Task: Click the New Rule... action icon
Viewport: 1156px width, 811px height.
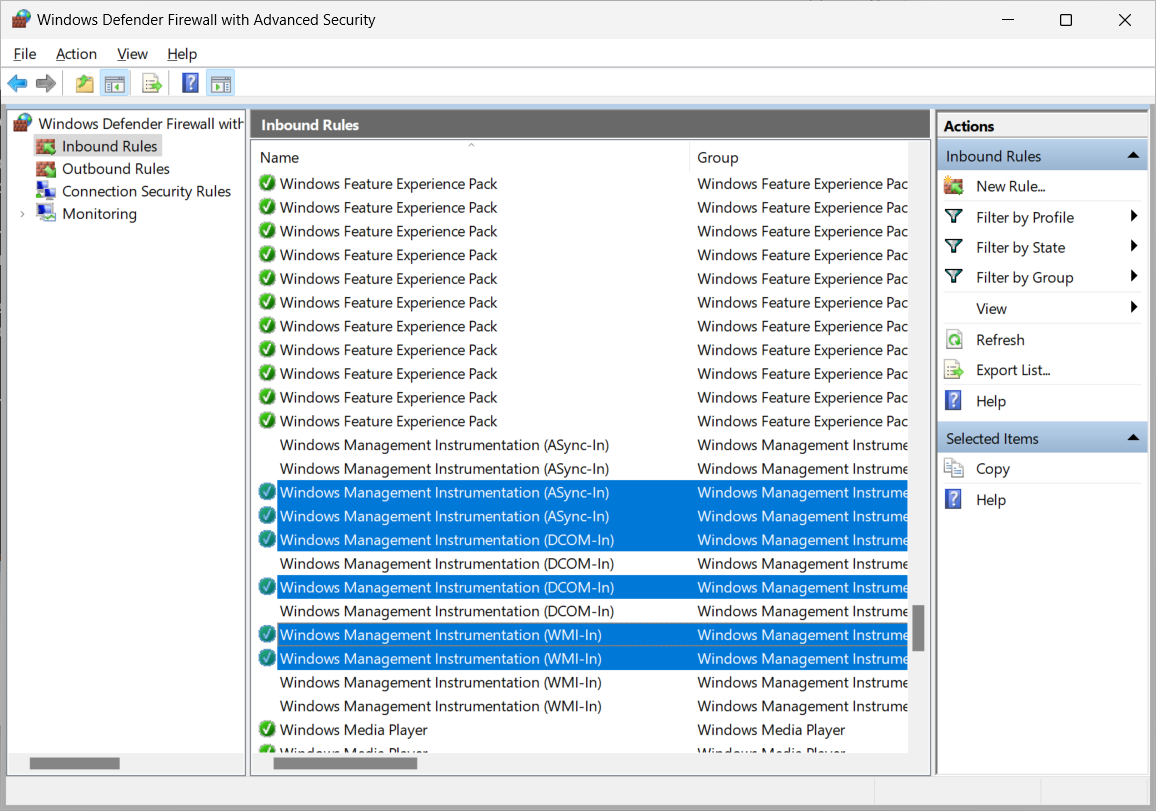Action: (953, 186)
